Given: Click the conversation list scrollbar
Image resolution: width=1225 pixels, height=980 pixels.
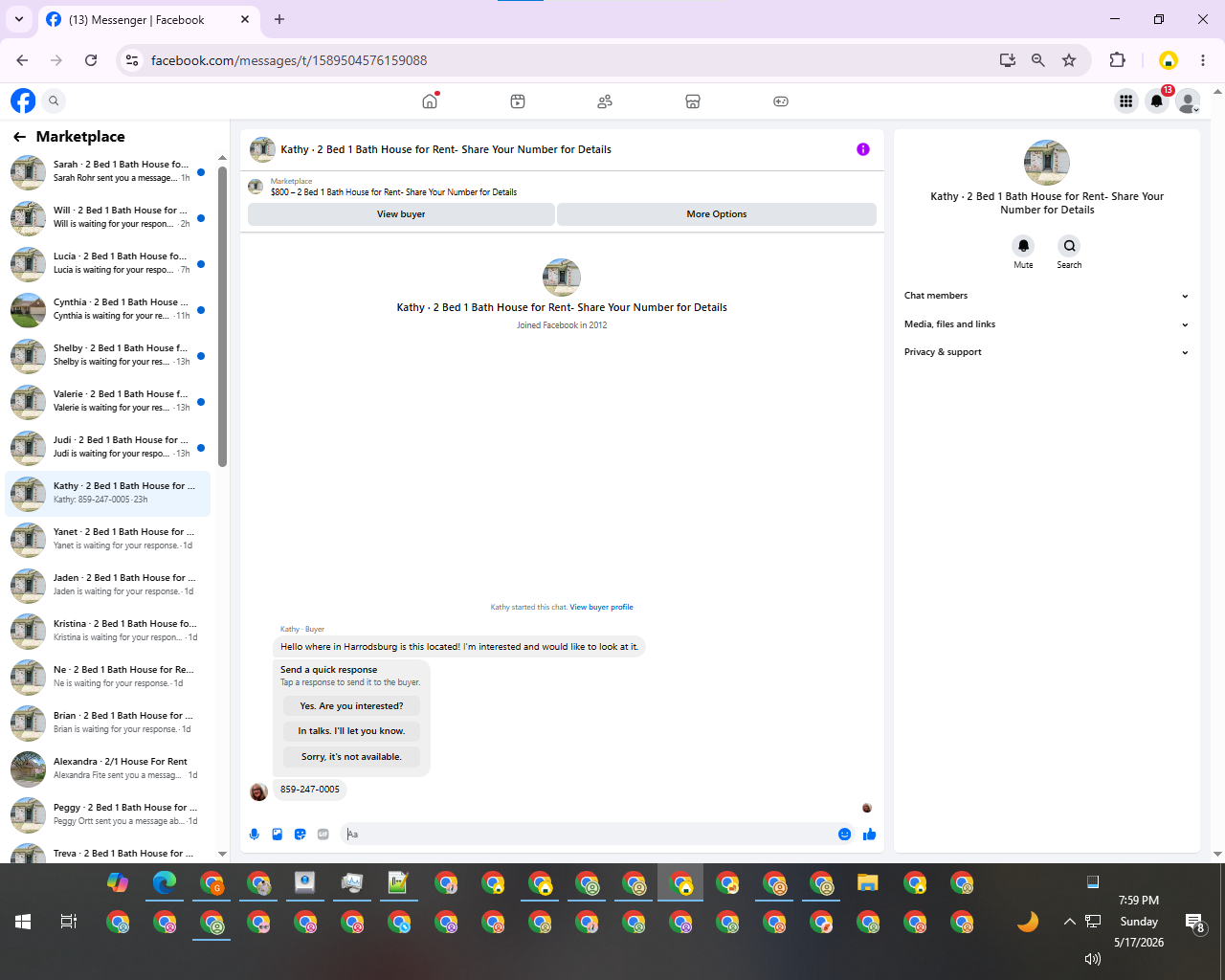Looking at the screenshot, I should (222, 318).
